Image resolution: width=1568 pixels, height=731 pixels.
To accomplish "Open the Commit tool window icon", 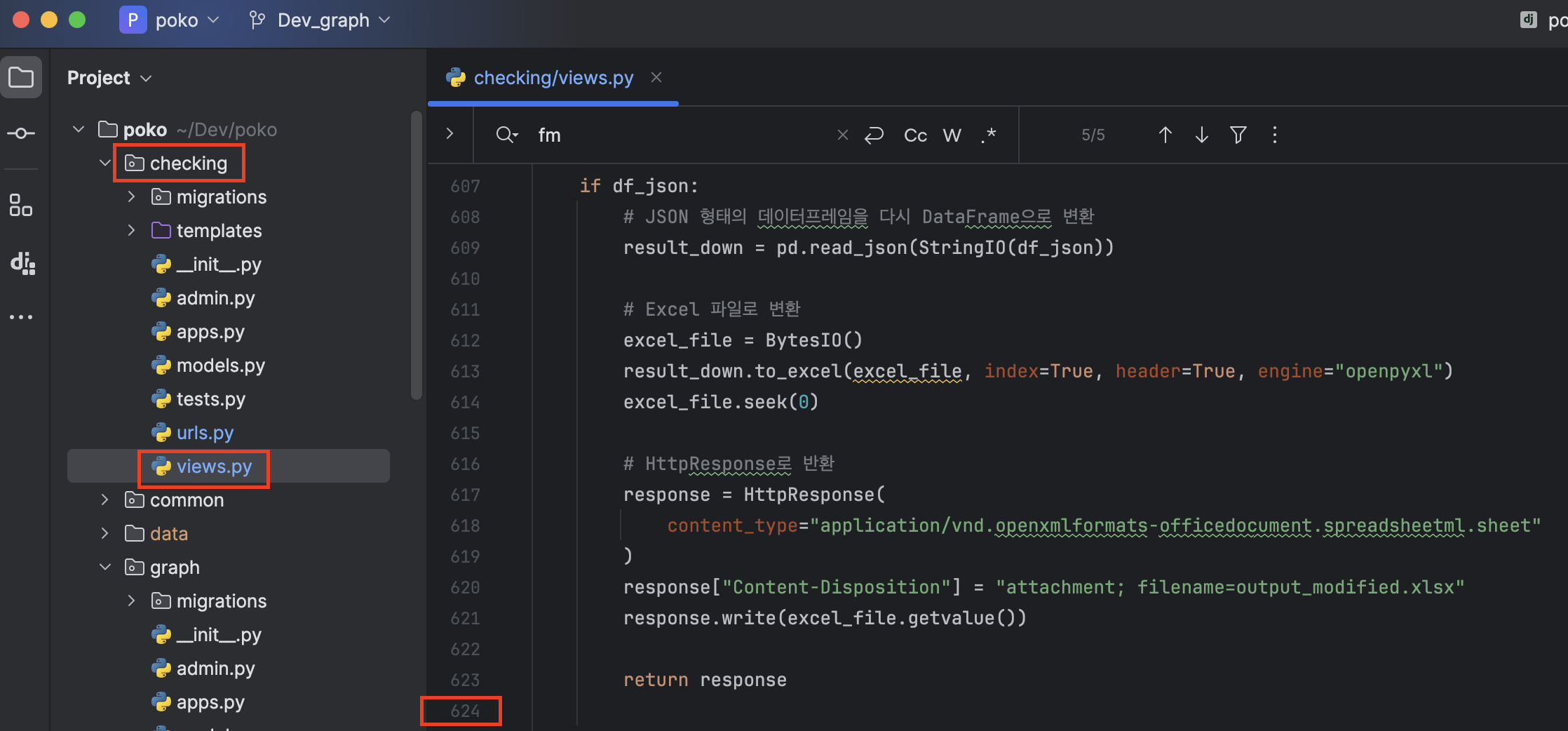I will pos(21,133).
